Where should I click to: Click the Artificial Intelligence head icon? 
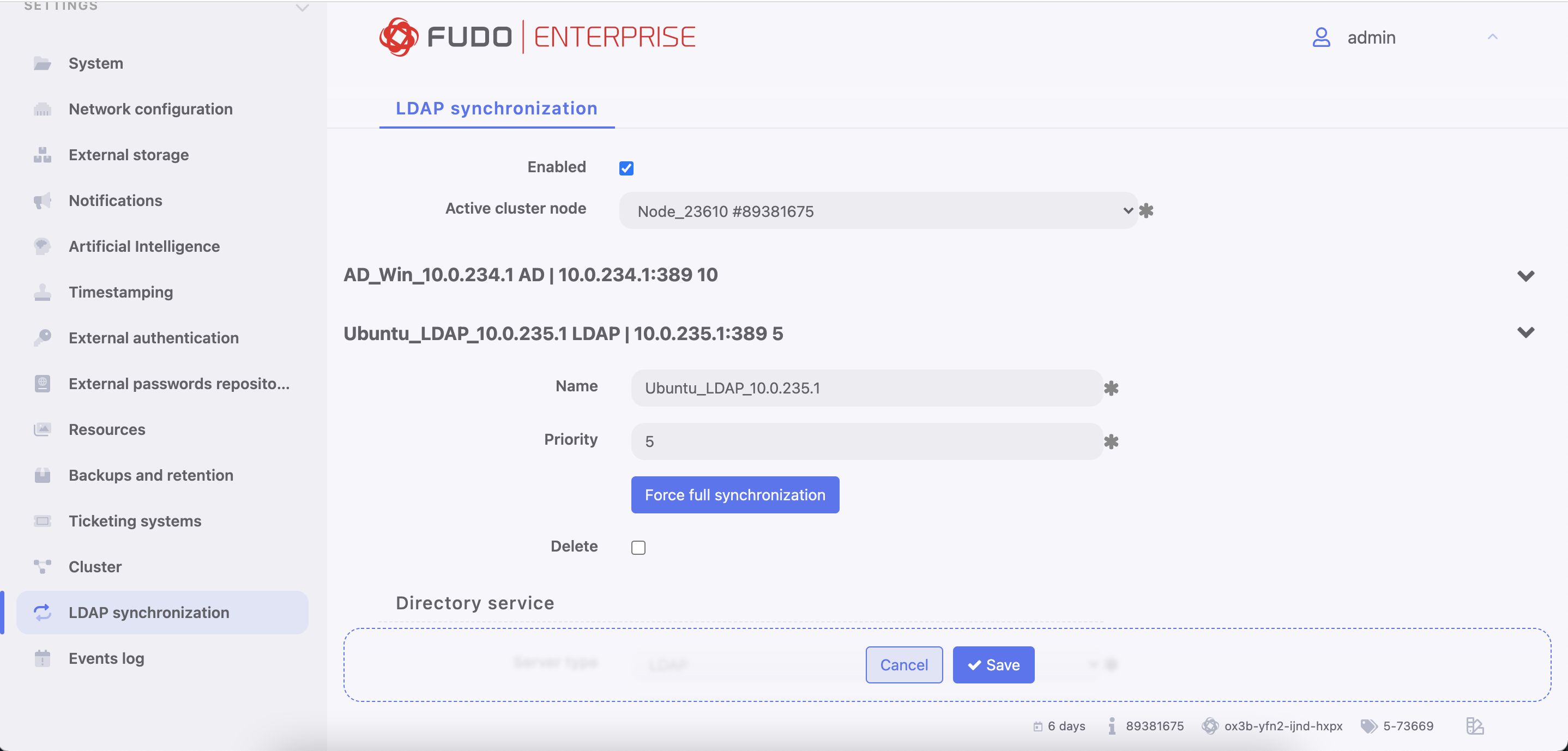click(x=42, y=246)
